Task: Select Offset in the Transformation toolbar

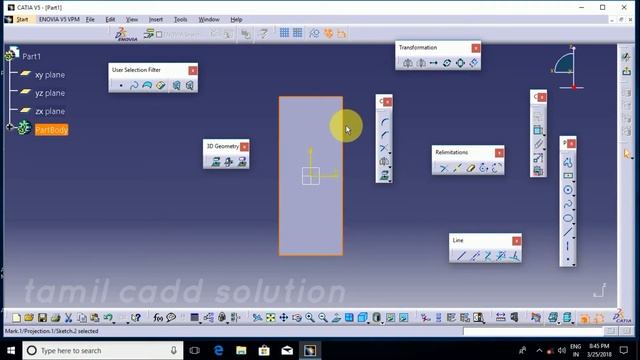Action: [x=473, y=63]
